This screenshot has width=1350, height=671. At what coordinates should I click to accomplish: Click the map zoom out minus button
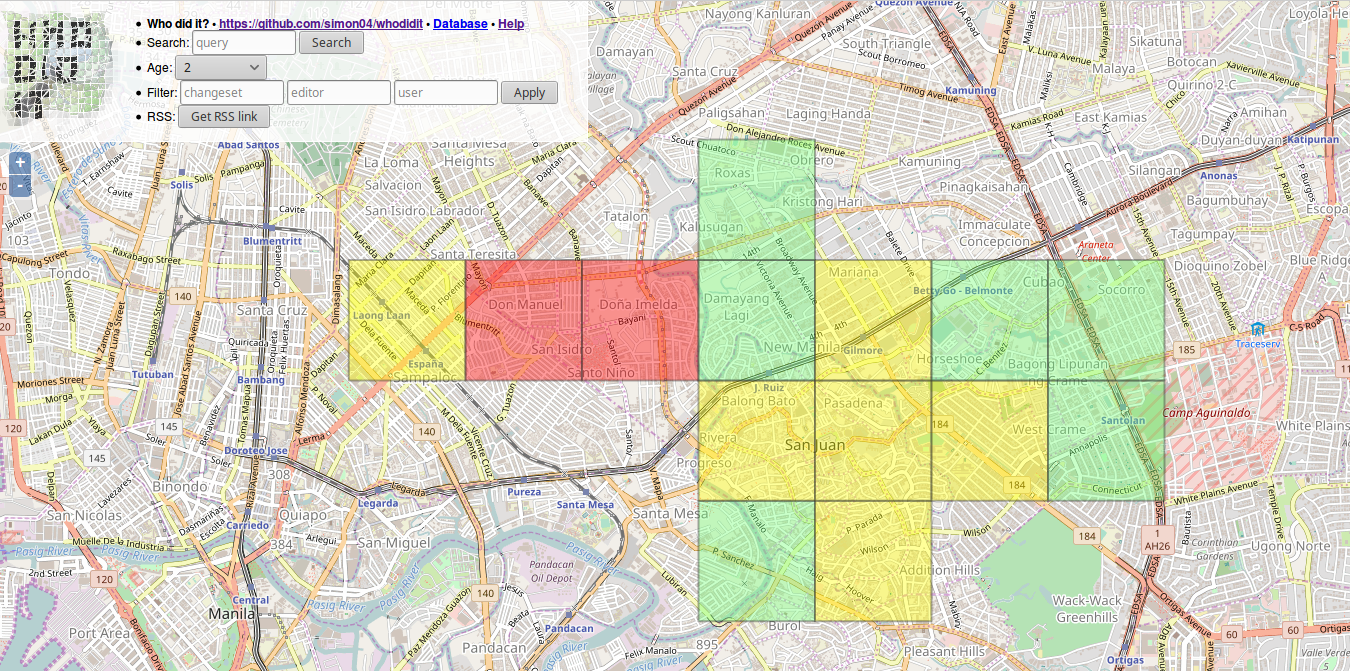pos(20,185)
